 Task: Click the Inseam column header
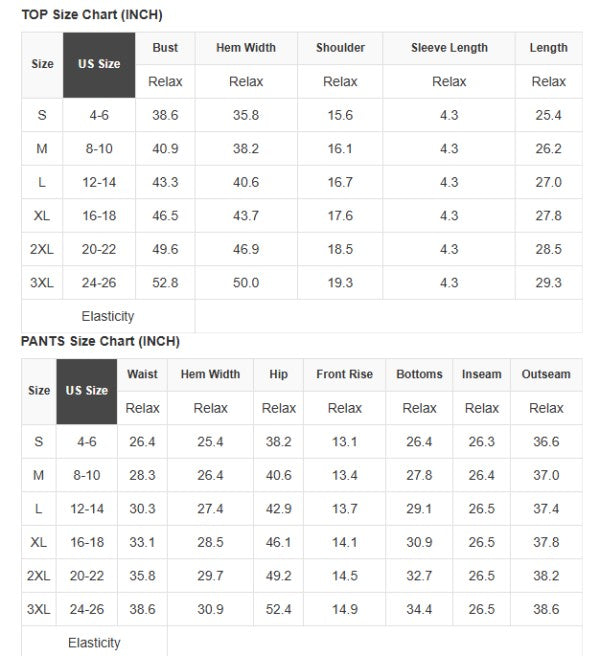481,374
